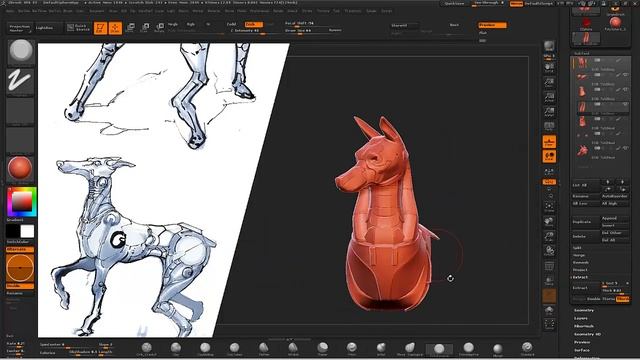Viewport: 640px width, 360px height.
Task: Expand the Surface palette section
Action: click(x=582, y=350)
